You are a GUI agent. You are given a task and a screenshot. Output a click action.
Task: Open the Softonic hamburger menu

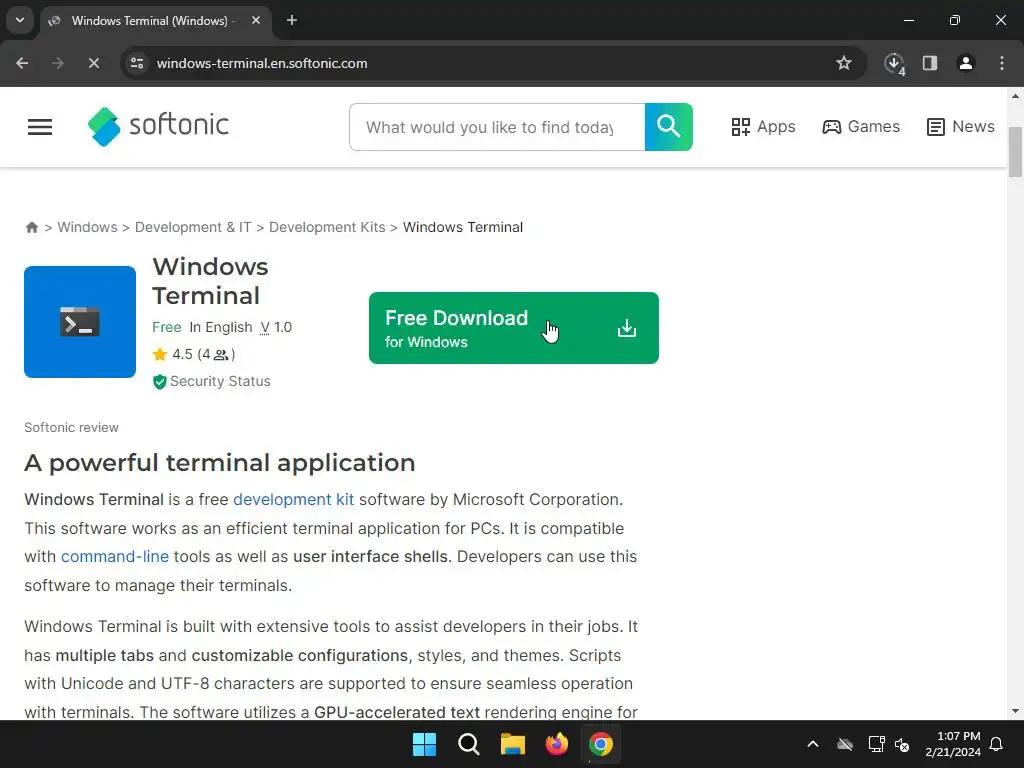coord(40,127)
